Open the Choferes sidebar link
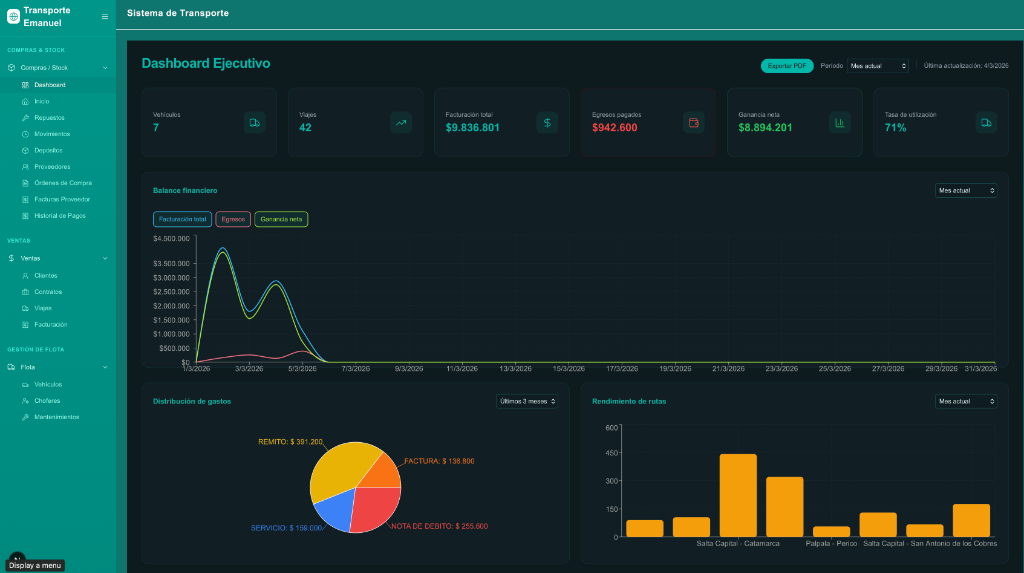This screenshot has width=1024, height=573. coord(47,400)
